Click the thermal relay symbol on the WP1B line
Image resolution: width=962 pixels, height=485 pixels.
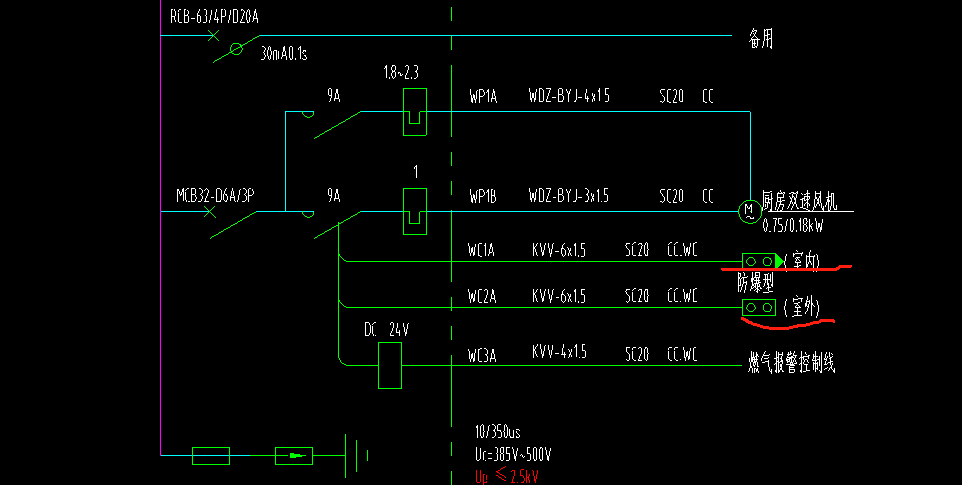pos(415,212)
